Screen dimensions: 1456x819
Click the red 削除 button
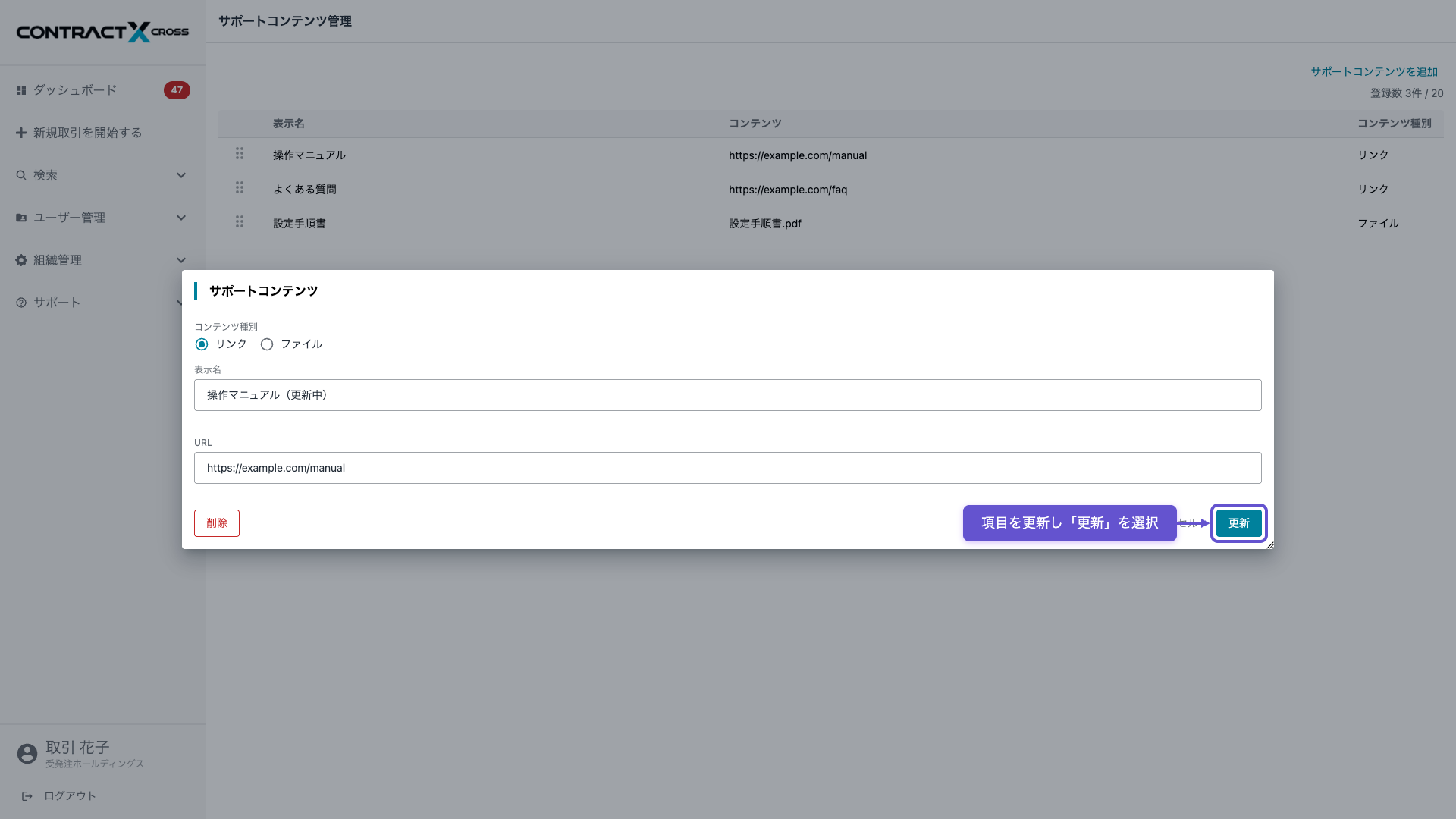(x=217, y=523)
